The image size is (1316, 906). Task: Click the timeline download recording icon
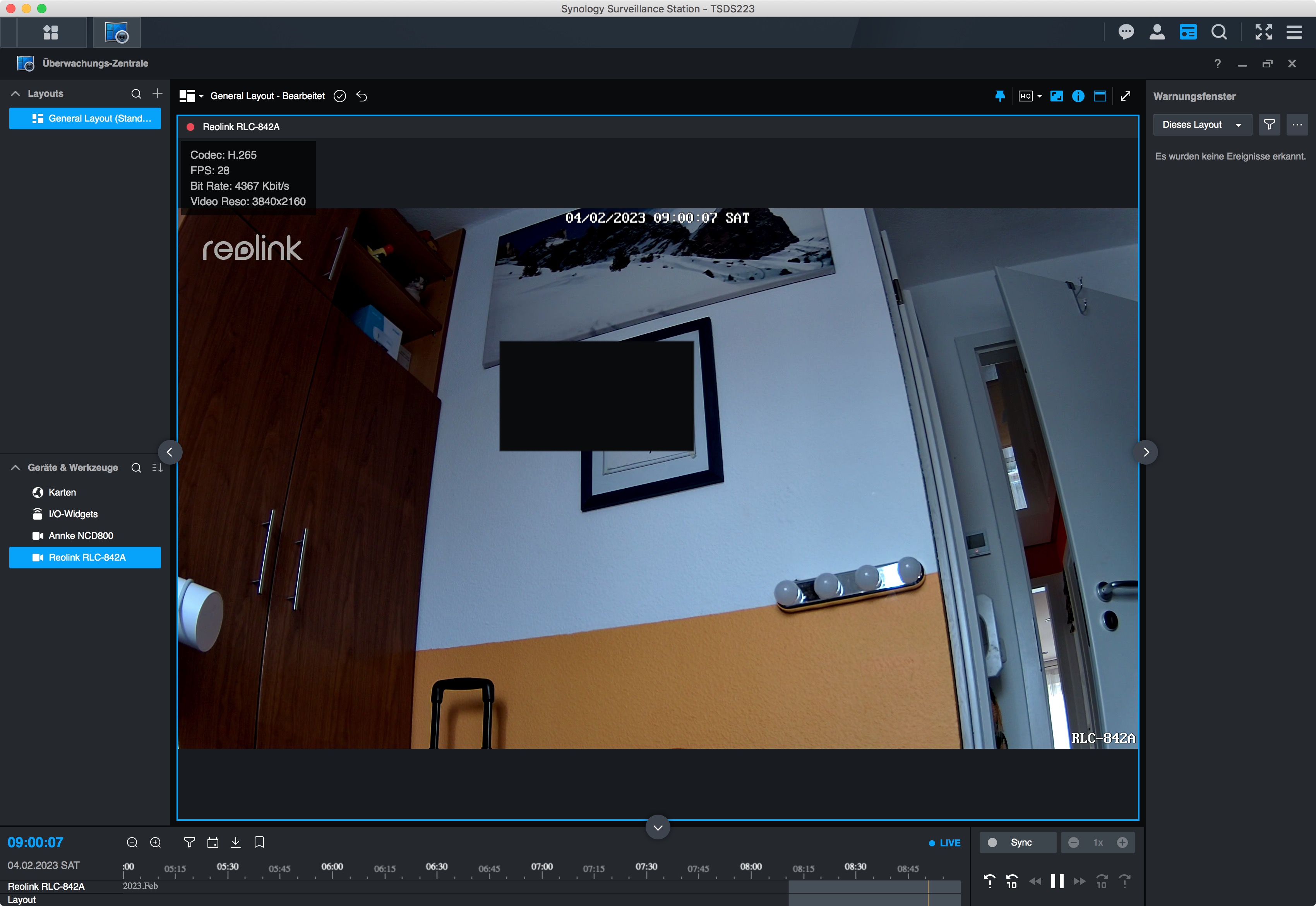tap(235, 843)
